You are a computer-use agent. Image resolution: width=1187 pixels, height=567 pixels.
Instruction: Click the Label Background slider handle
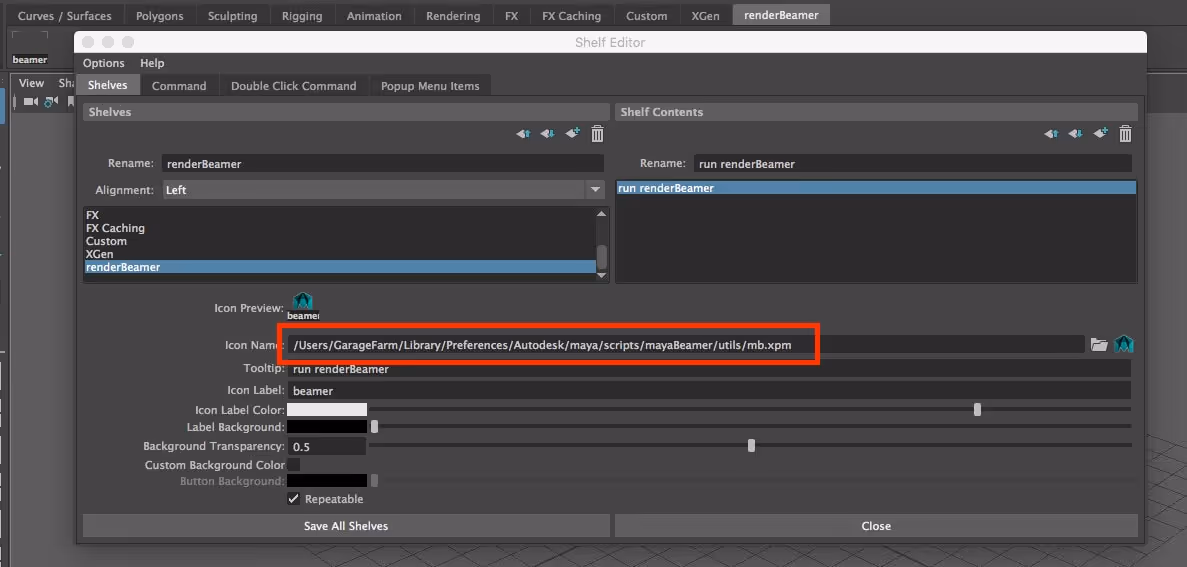tap(374, 427)
